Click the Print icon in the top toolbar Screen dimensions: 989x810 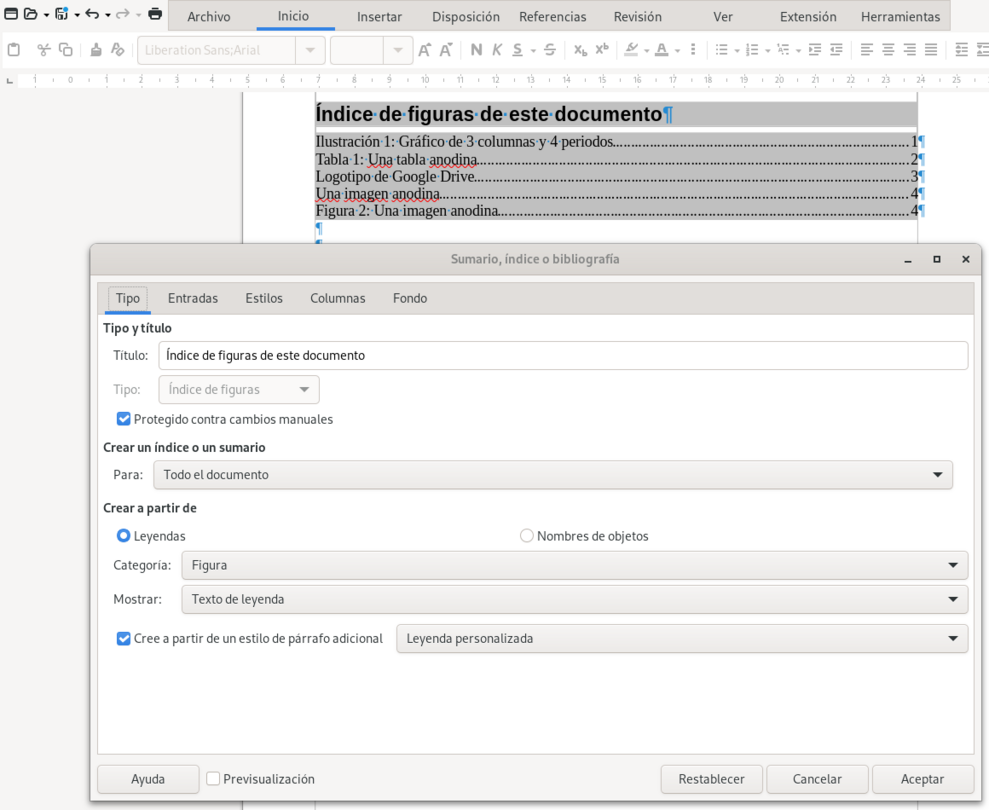coord(155,14)
